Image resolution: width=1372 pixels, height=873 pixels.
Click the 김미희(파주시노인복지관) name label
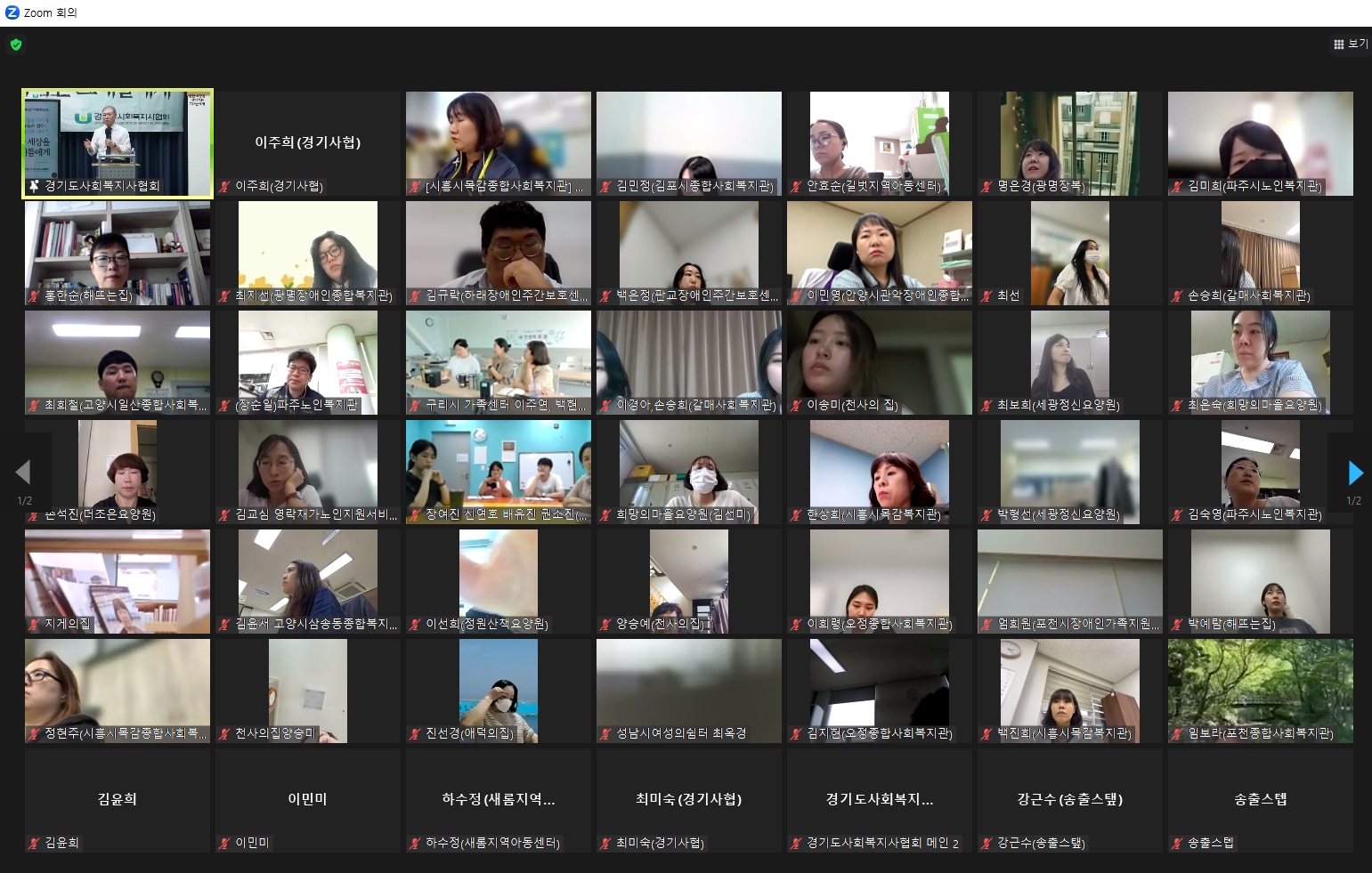[1254, 186]
